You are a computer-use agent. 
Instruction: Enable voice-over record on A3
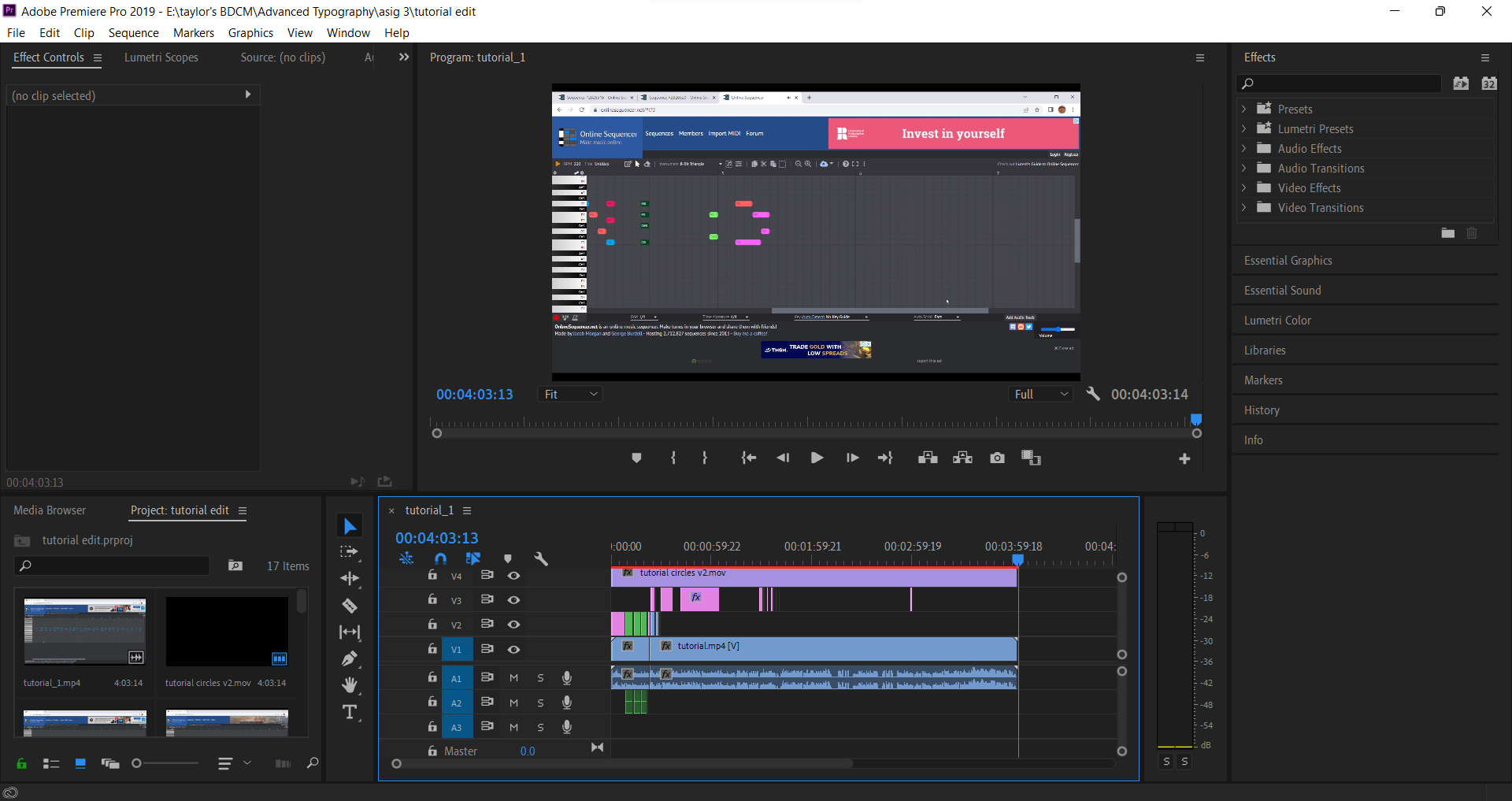coord(567,727)
